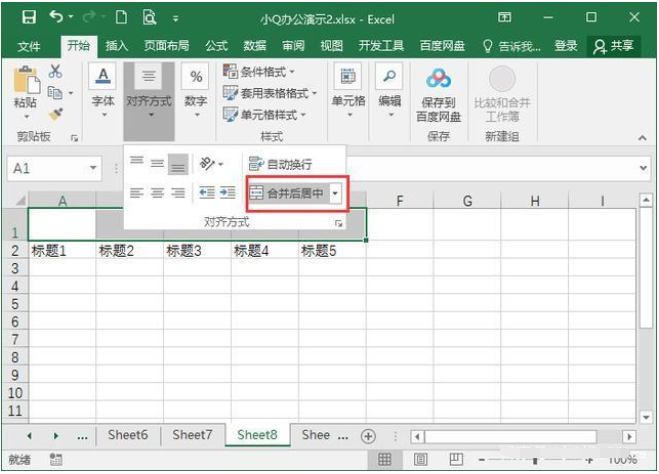Click the 共享 share button
Viewport: 659px width, 474px height.
(613, 46)
